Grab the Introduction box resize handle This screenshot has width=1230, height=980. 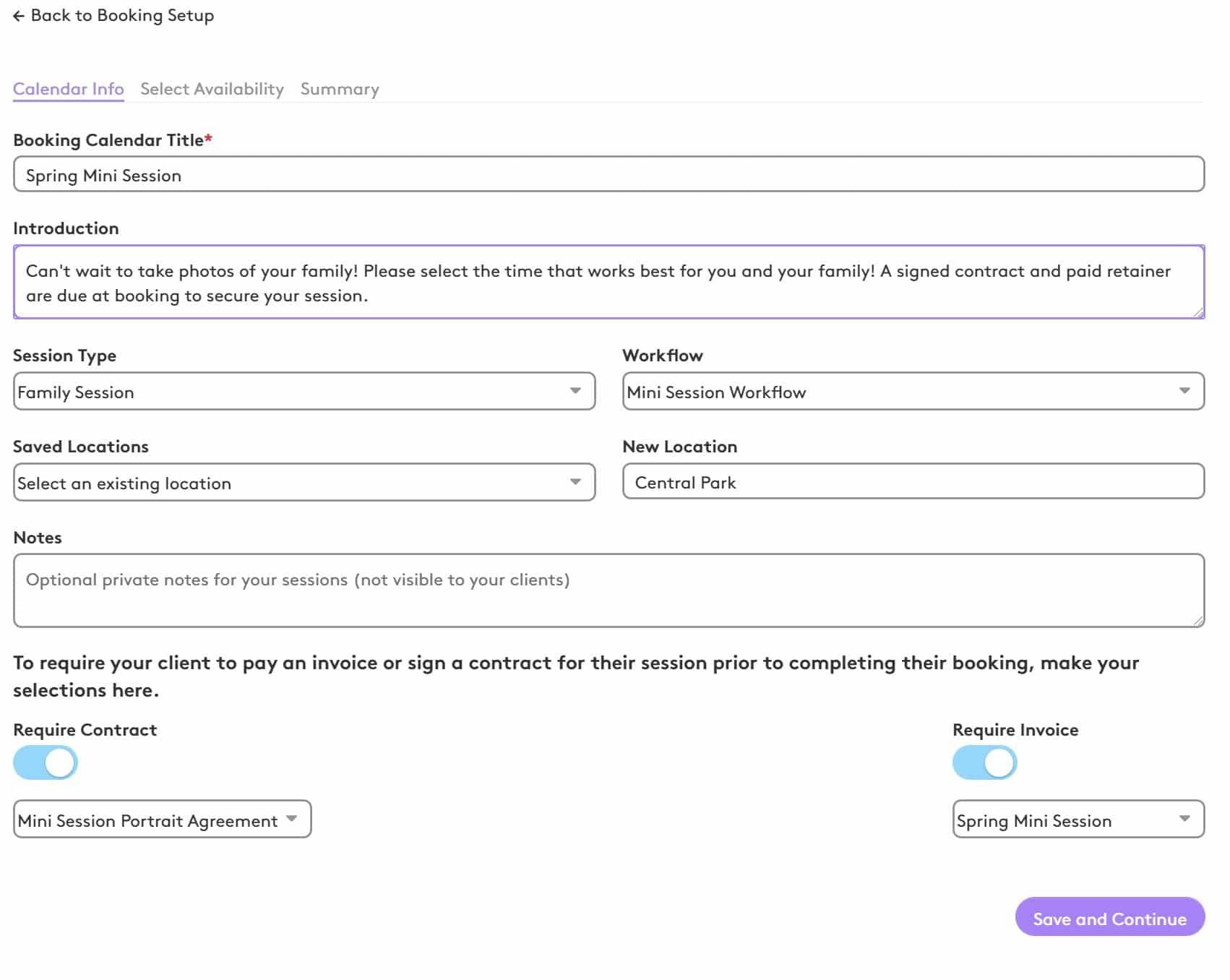(x=1198, y=312)
